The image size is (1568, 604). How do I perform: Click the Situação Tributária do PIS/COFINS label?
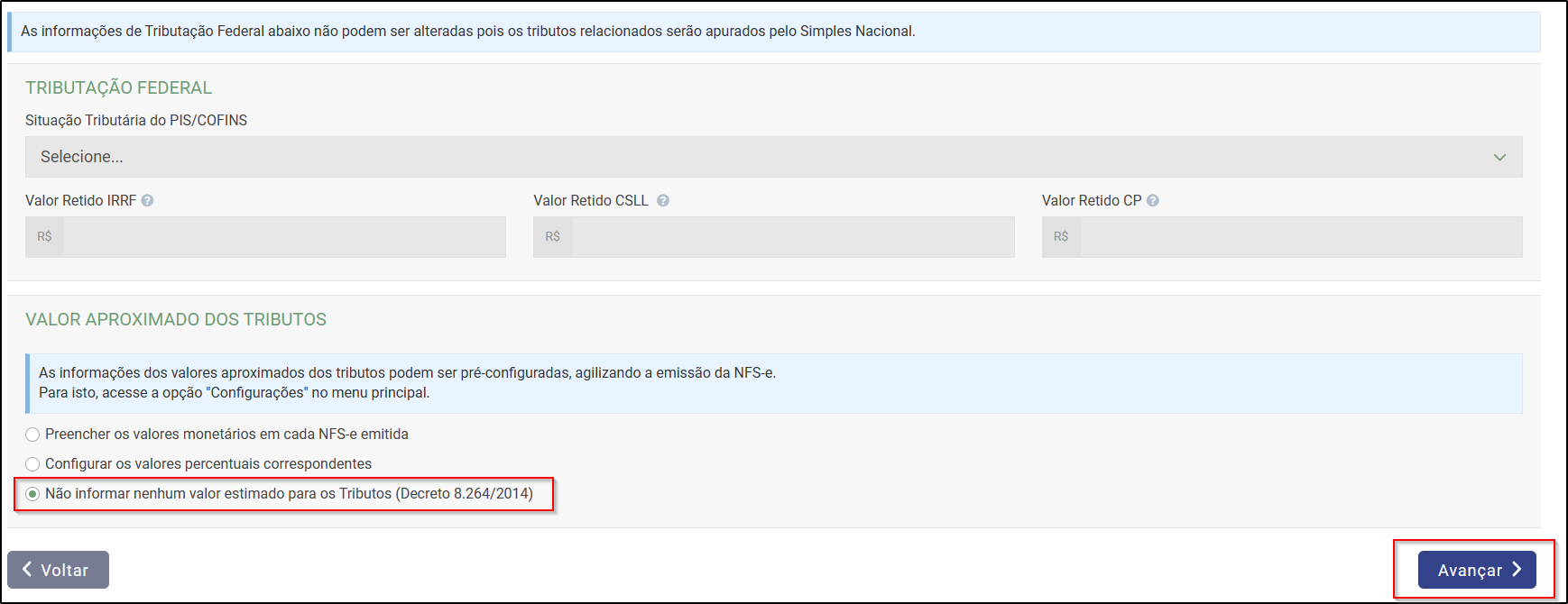point(136,120)
